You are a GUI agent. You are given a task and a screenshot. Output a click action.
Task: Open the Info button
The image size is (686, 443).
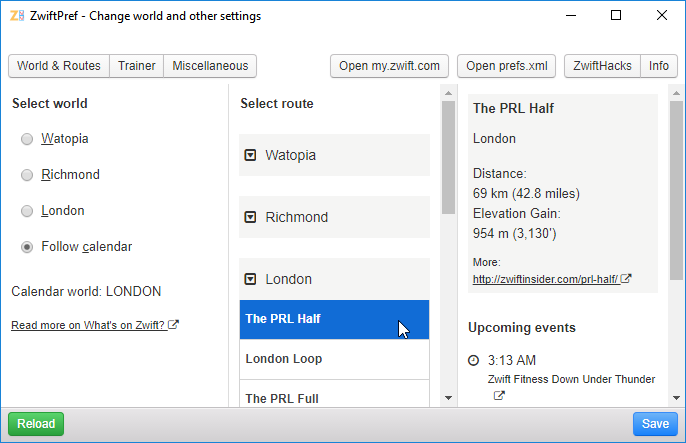pos(659,66)
